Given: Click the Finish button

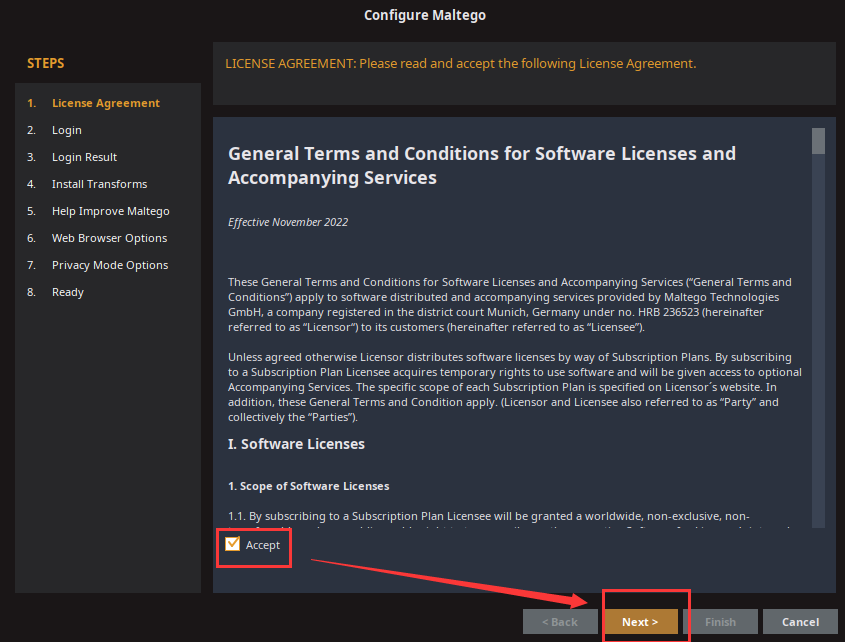Looking at the screenshot, I should (x=721, y=622).
